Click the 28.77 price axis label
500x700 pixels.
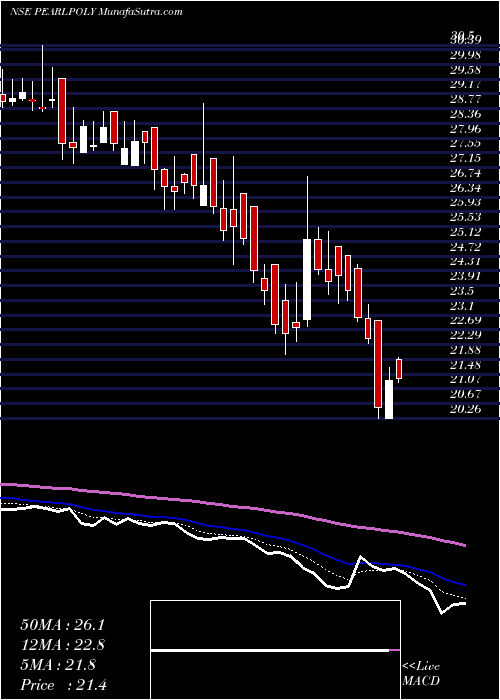point(466,99)
